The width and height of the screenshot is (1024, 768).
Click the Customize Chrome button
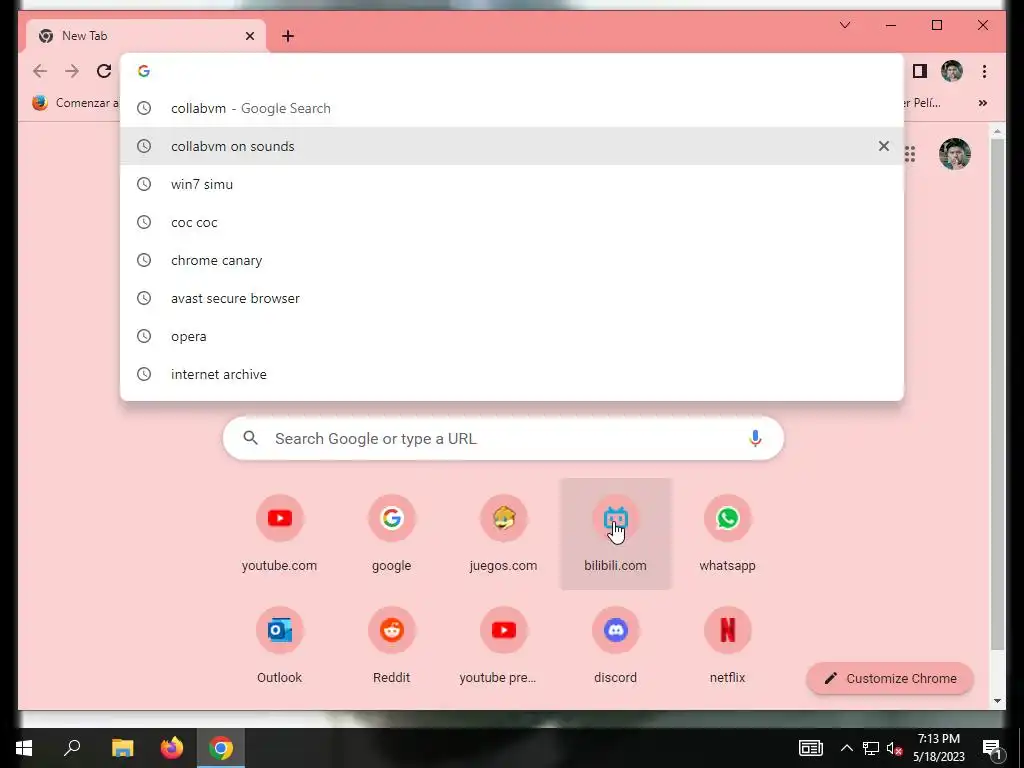[890, 679]
